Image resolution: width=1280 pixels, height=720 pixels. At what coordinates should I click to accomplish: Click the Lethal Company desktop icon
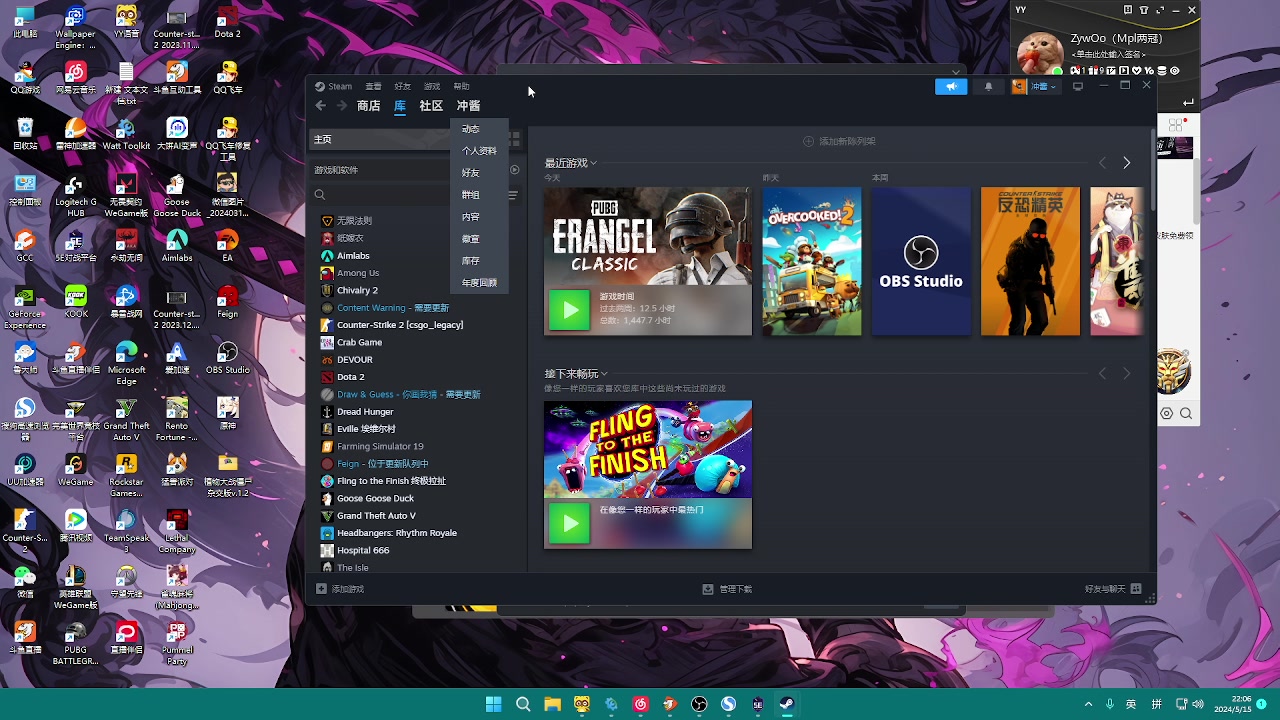point(177,531)
